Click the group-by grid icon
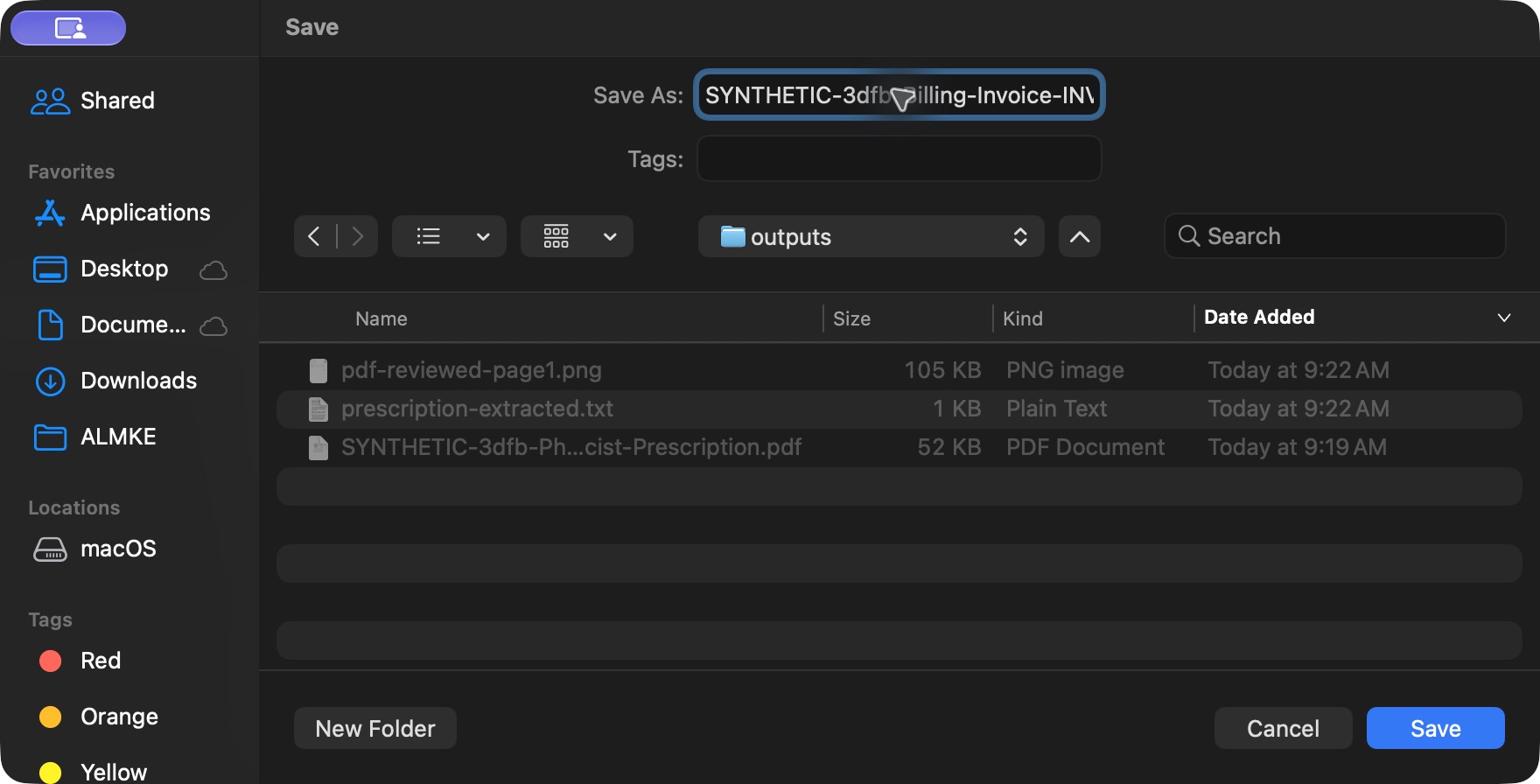Screen dimensions: 1540x784 point(556,236)
